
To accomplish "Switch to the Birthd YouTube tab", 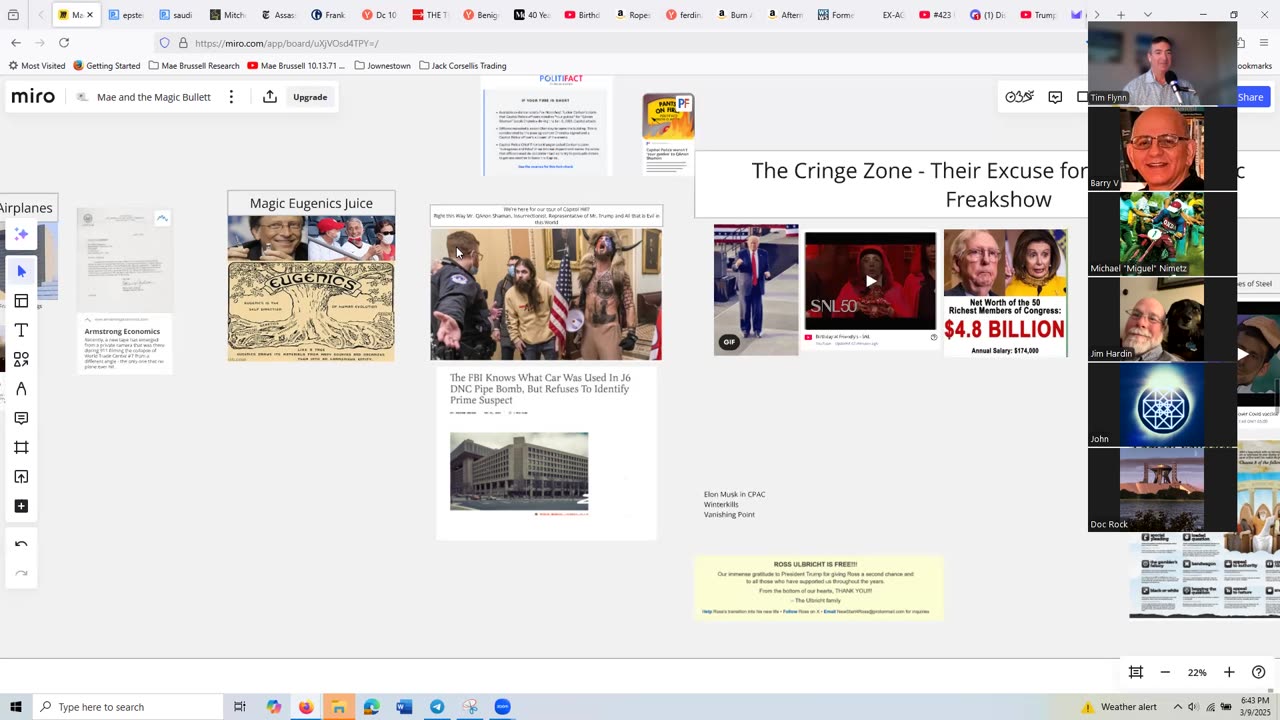I will (582, 15).
